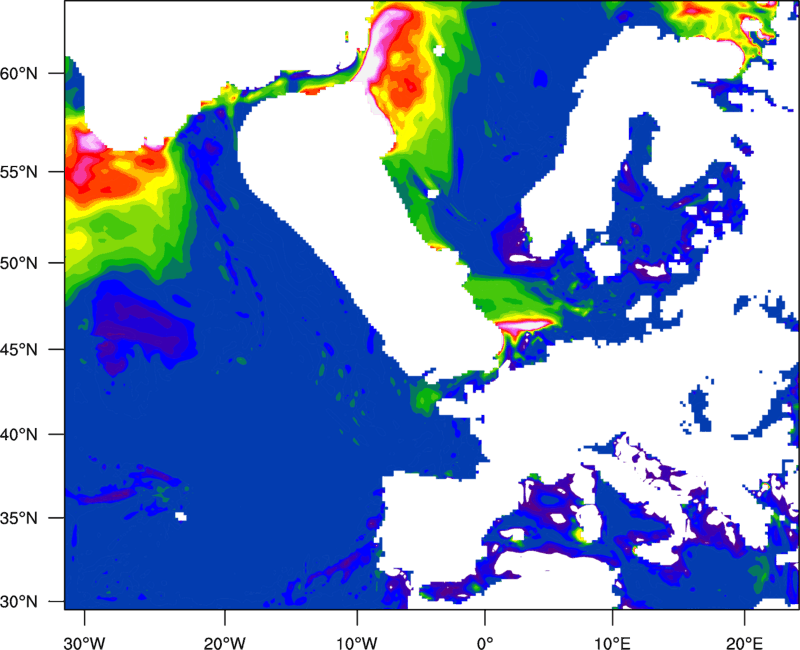Screen dimensions: 800x650
Task: Click the 10°E longitude label
Action: (x=612, y=643)
